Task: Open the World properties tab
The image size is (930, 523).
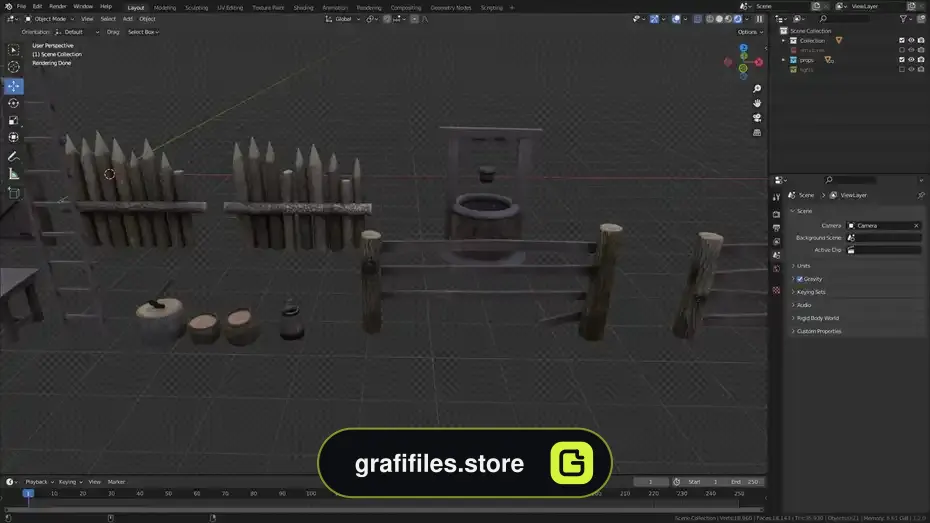Action: tap(776, 269)
